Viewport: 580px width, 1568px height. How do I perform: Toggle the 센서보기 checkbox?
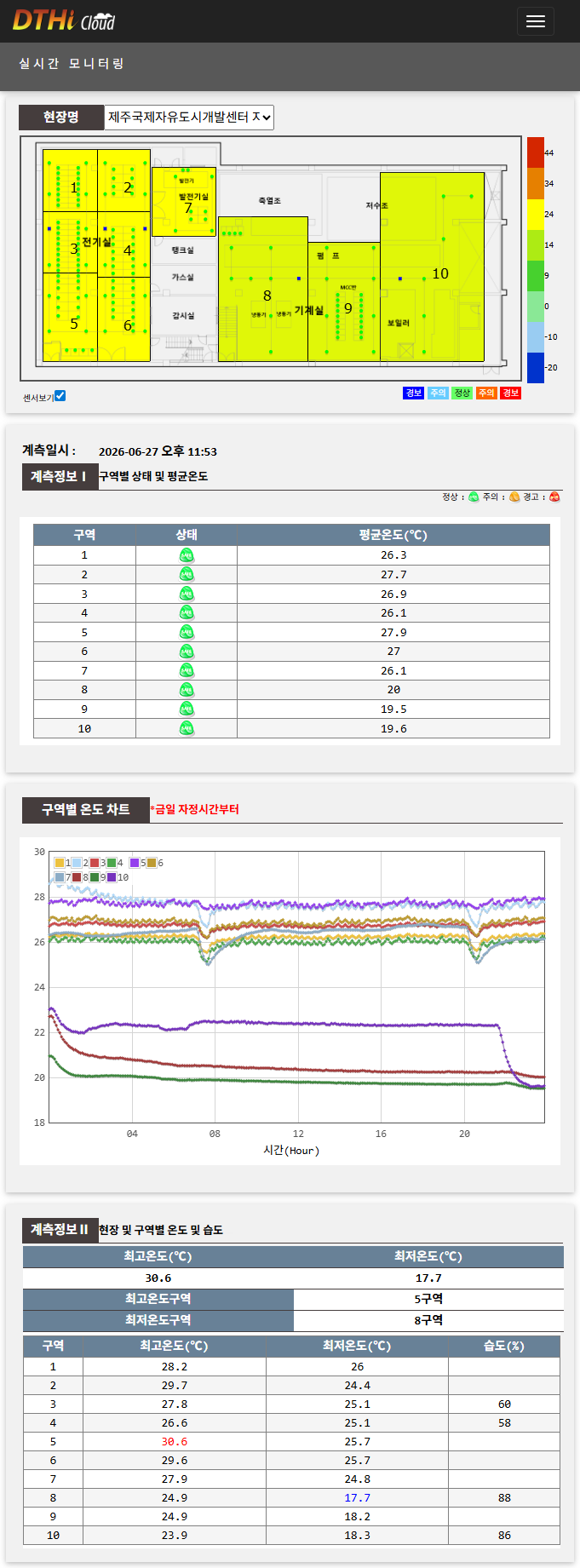click(x=60, y=395)
